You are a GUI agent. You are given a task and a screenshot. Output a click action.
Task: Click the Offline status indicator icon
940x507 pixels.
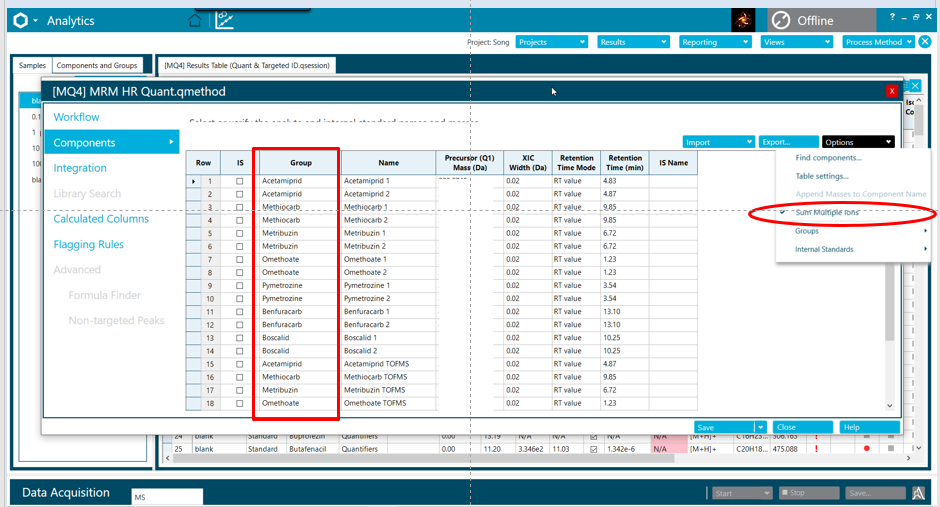tap(781, 20)
